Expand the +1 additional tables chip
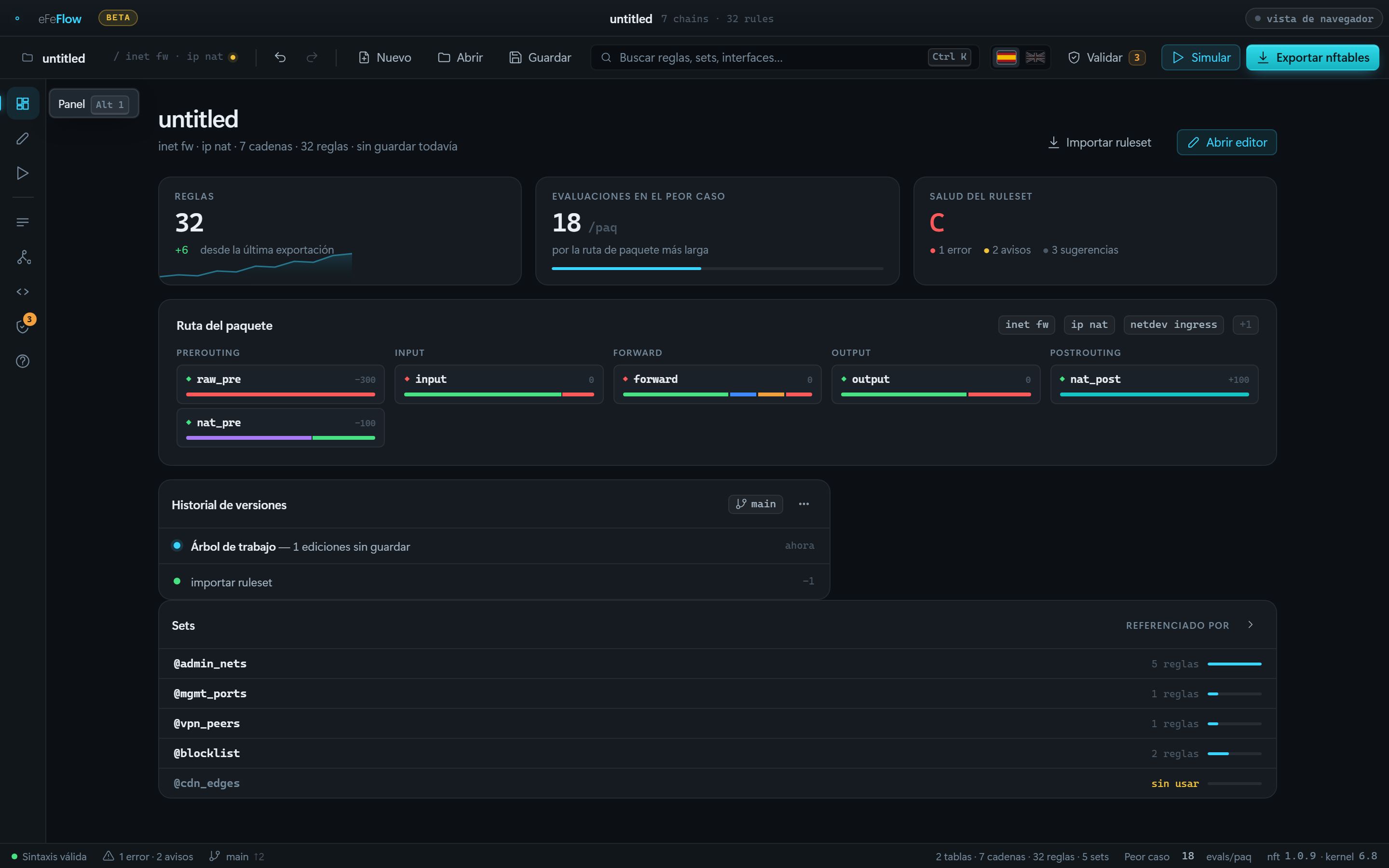Viewport: 1389px width, 868px height. (1245, 325)
